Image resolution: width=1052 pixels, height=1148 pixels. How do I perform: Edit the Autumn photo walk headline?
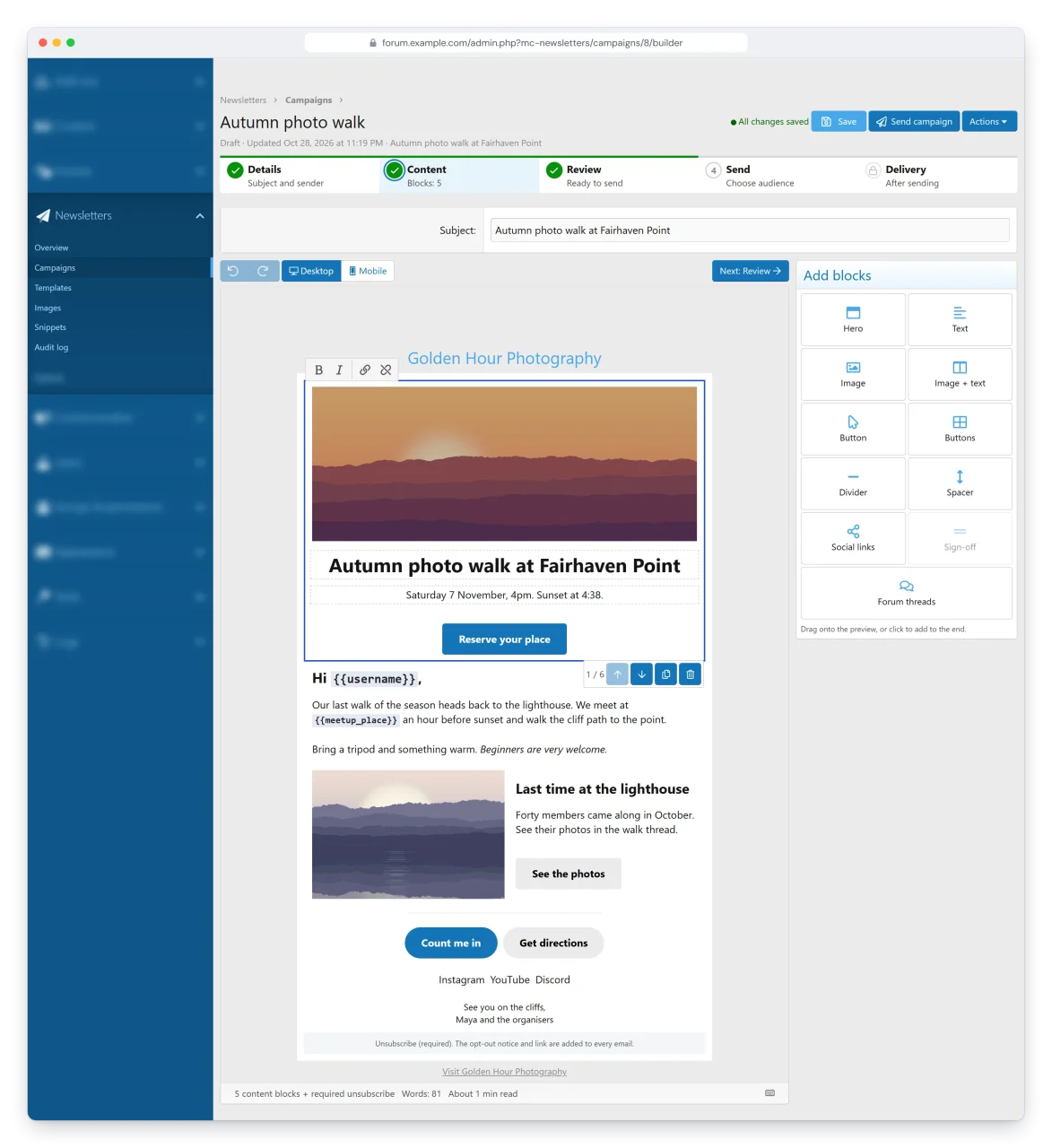504,566
